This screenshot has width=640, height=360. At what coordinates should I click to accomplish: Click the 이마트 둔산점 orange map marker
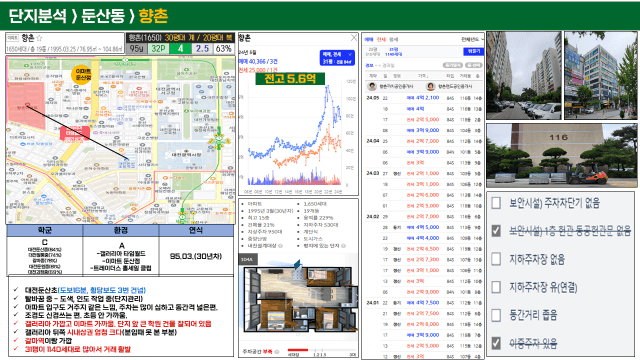click(x=81, y=75)
